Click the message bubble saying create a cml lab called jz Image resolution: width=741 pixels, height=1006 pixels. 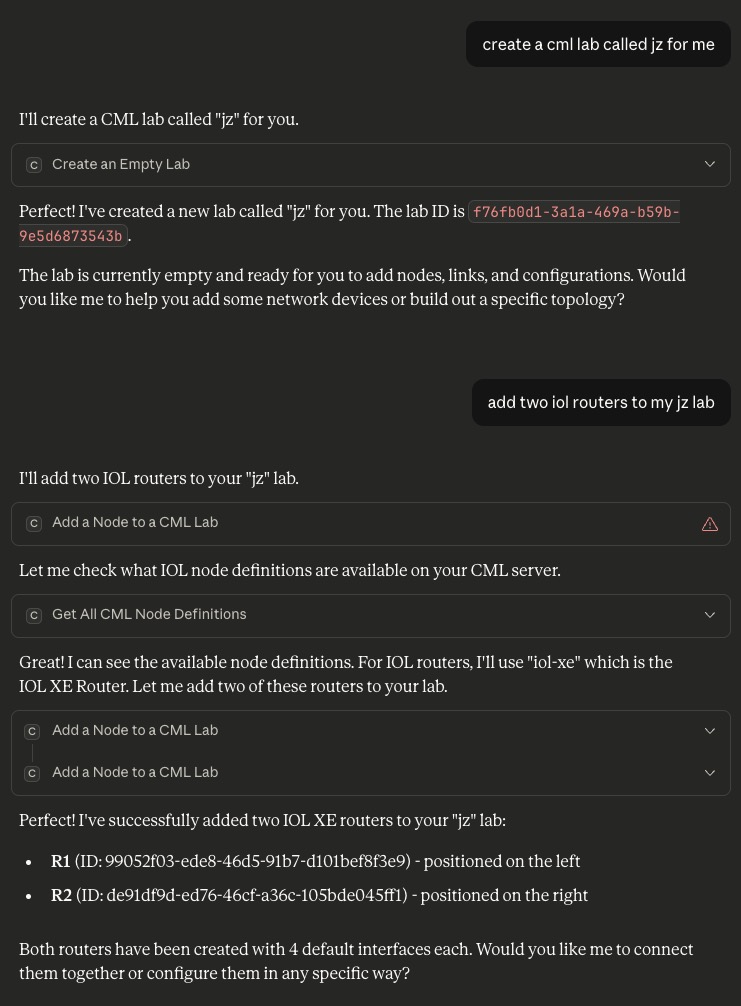(x=598, y=44)
